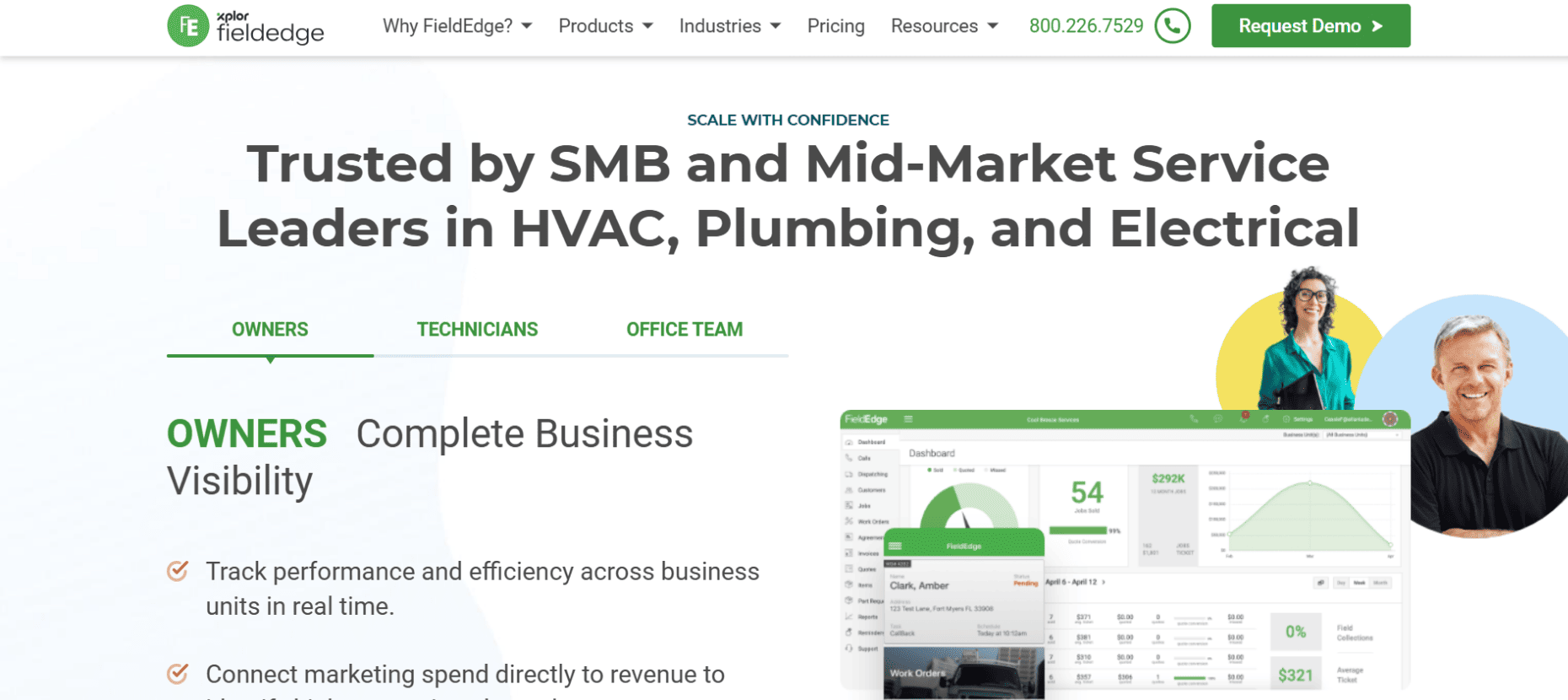The width and height of the screenshot is (1568, 700).
Task: Open the Why FieldEdge? dropdown menu
Action: (457, 26)
